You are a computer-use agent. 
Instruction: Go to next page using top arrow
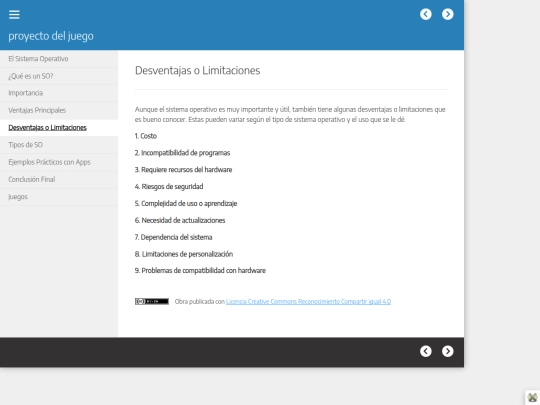point(448,14)
